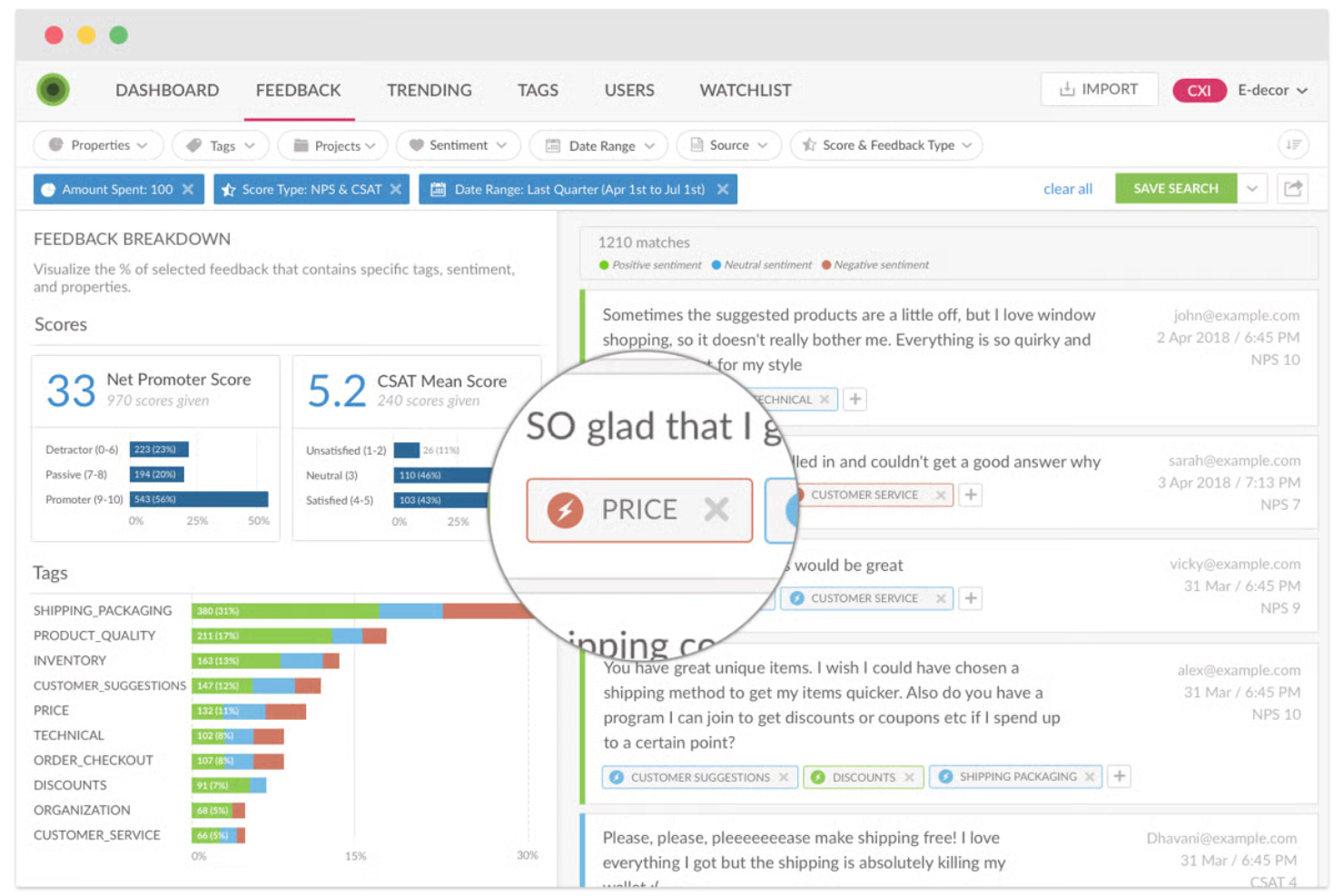Switch to the TRENDING tab

coord(429,90)
